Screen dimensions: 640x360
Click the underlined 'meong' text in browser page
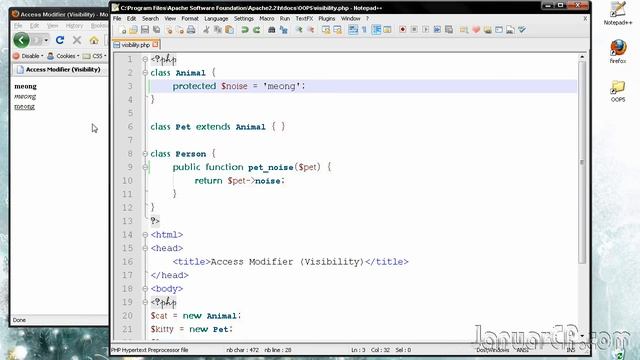(24, 107)
